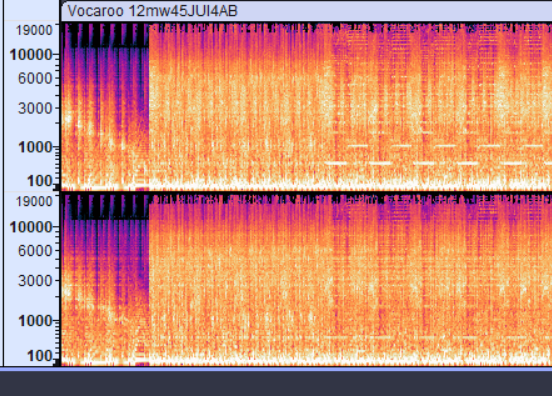Click the 100 mark on lower frequency scale
552x396 pixels.
[39, 356]
